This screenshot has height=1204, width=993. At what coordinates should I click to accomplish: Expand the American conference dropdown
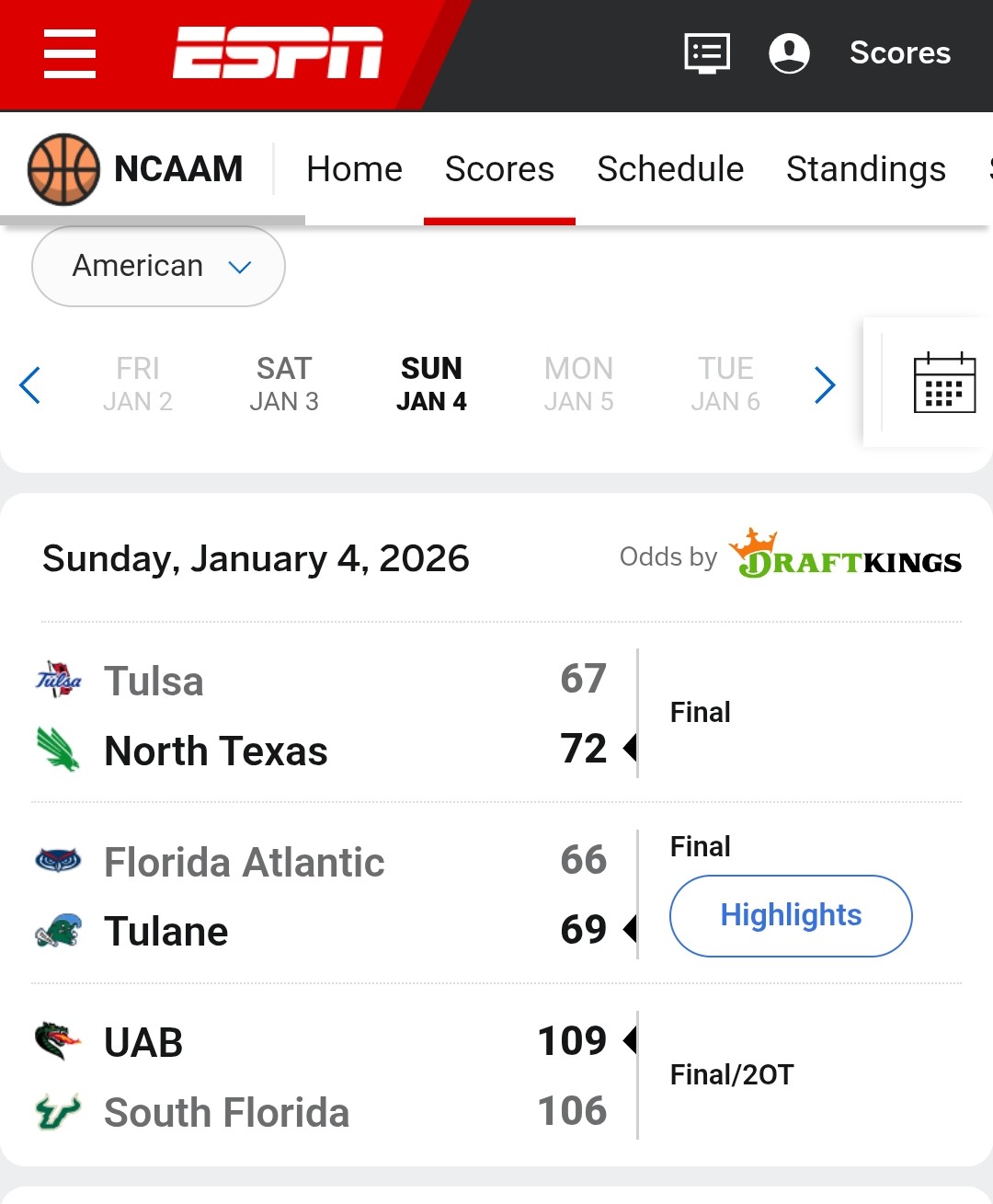158,267
